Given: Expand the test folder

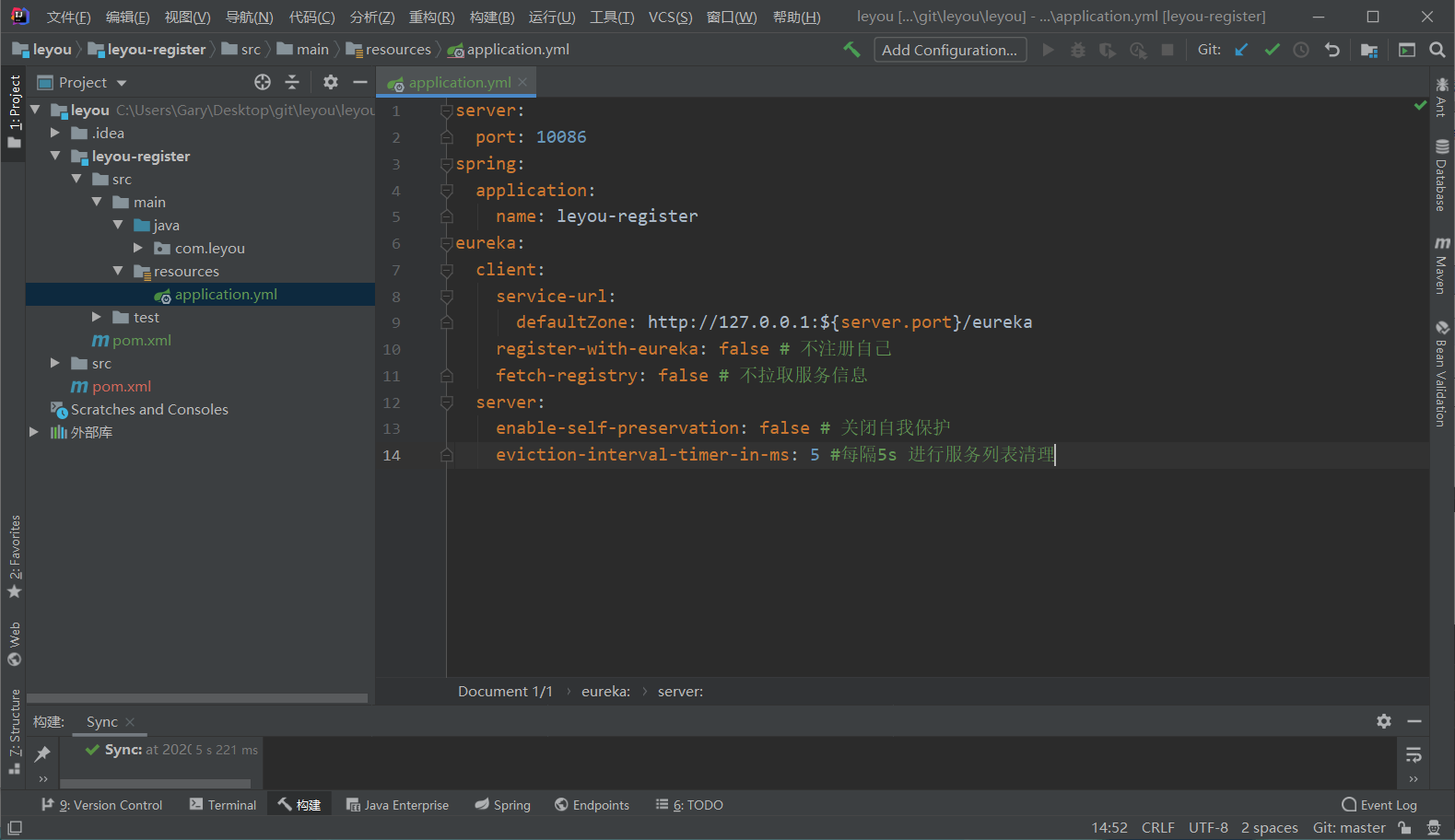Looking at the screenshot, I should [x=97, y=317].
